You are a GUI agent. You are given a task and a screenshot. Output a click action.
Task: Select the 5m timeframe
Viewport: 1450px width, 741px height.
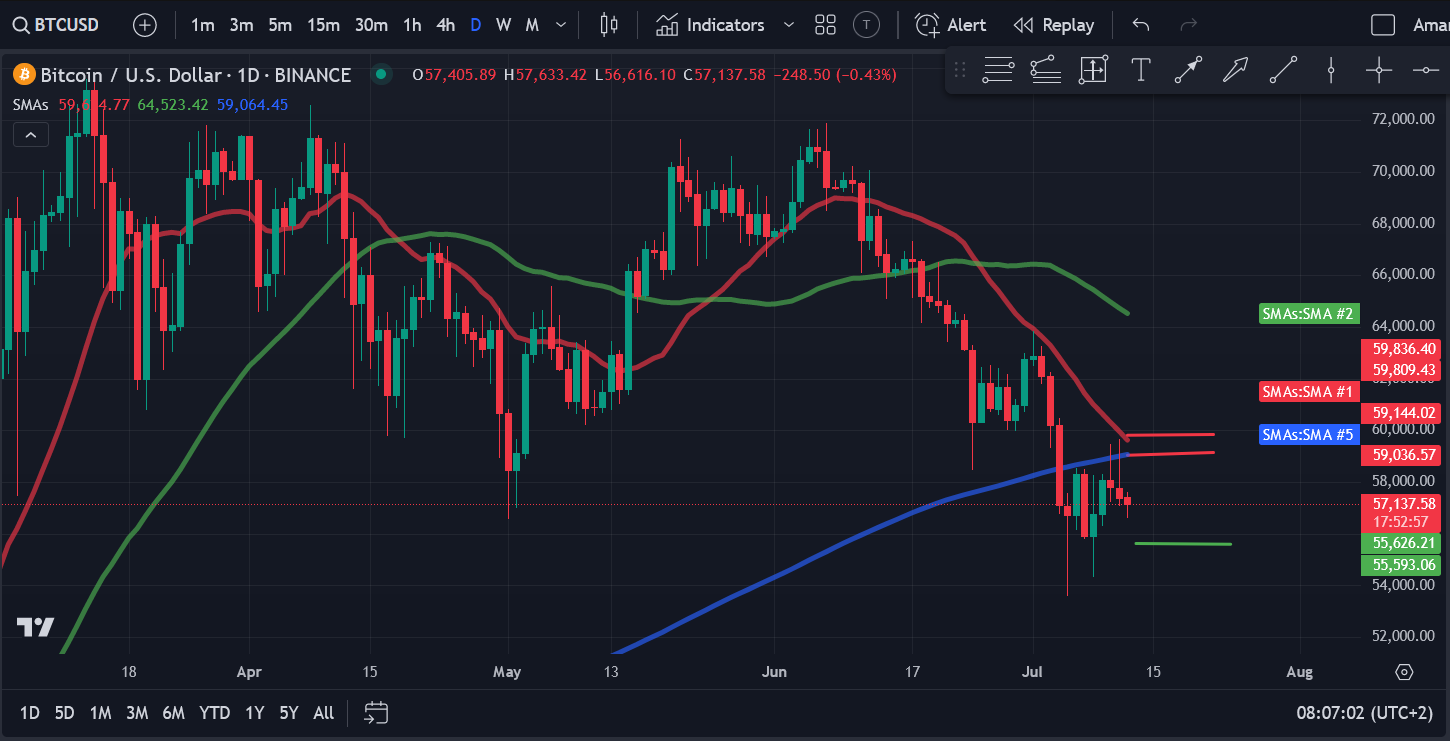(x=280, y=25)
